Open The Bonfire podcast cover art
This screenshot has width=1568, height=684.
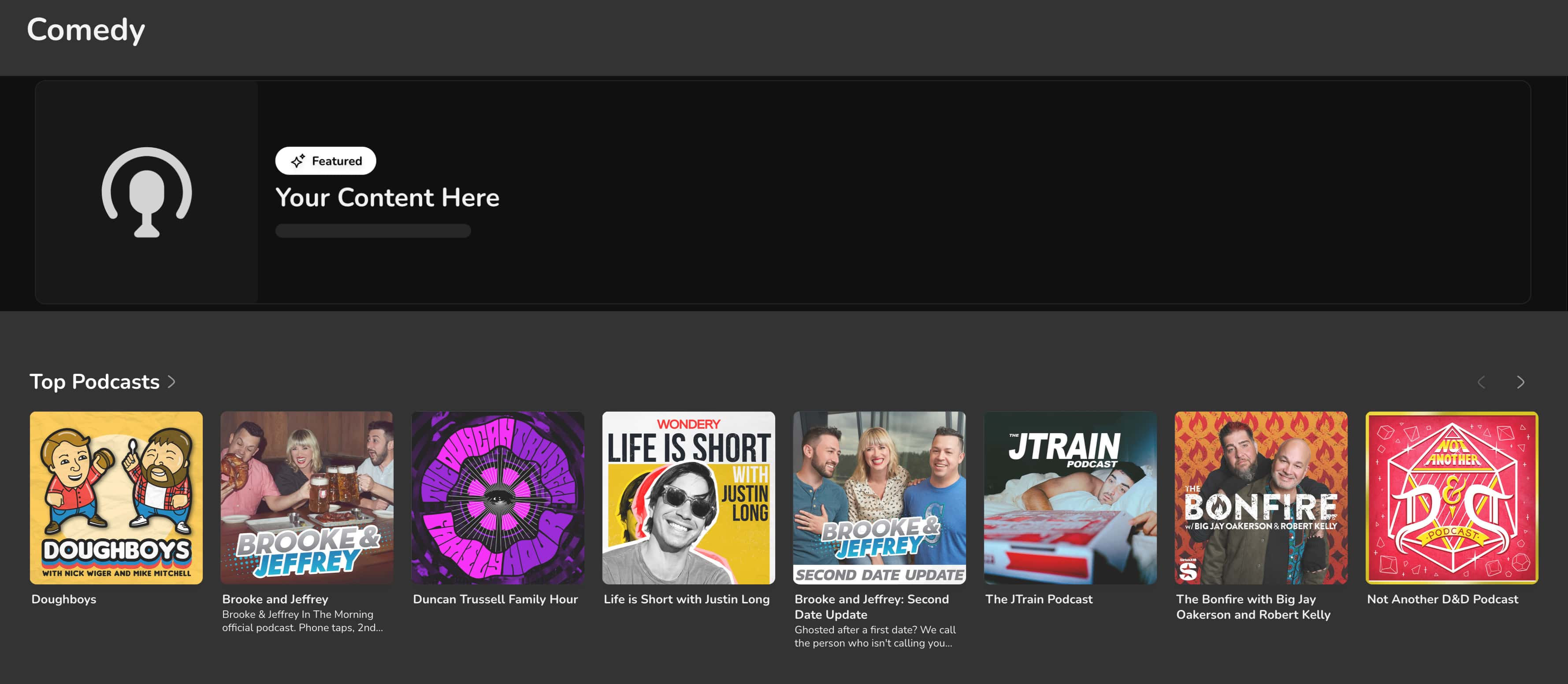(x=1261, y=498)
